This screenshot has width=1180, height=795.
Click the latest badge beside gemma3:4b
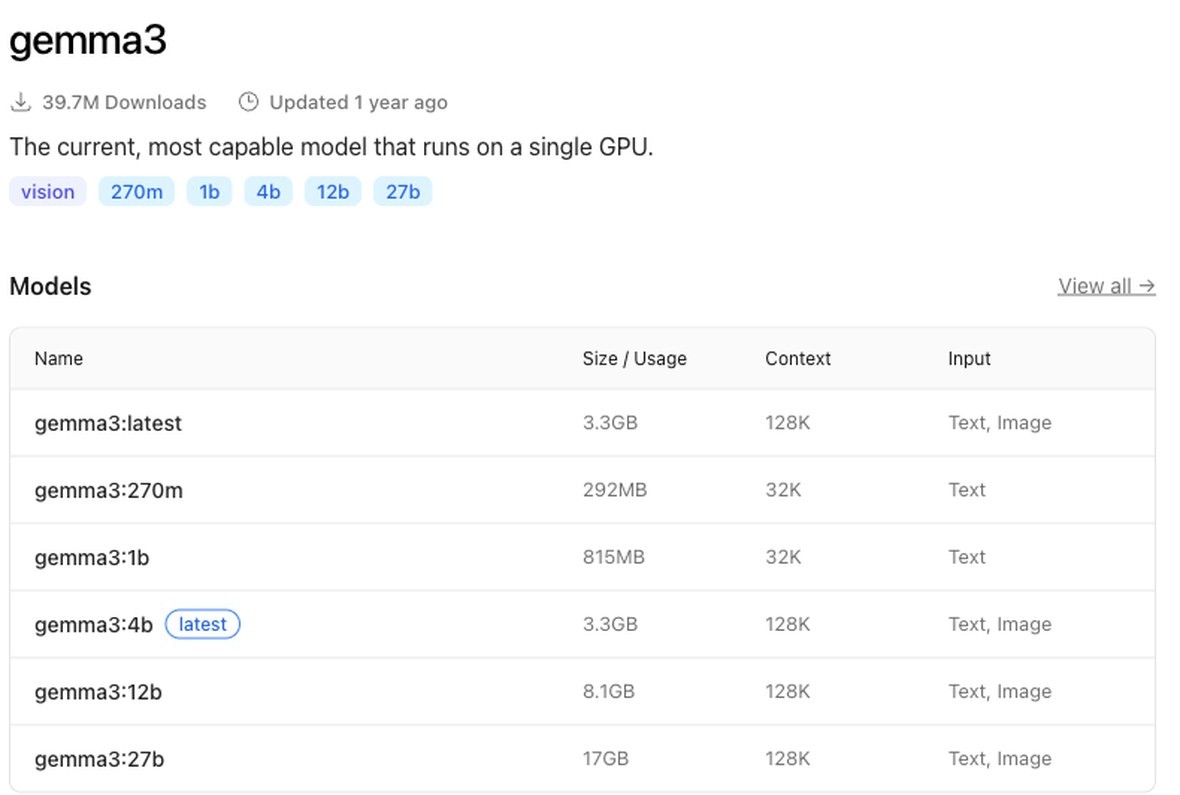click(202, 624)
